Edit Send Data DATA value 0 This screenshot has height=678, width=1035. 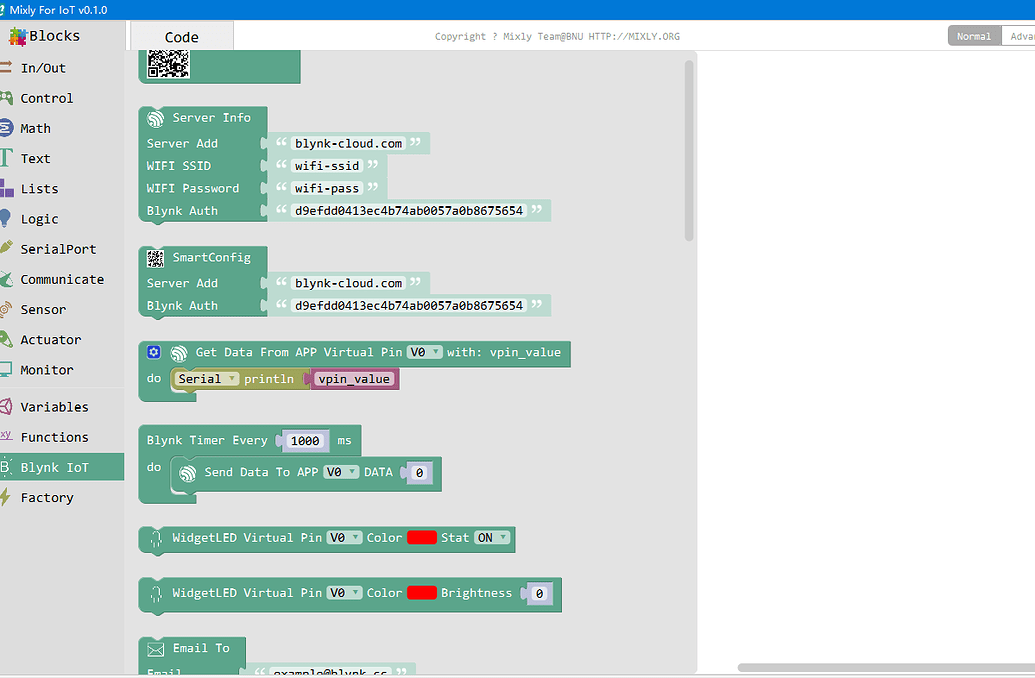[419, 473]
